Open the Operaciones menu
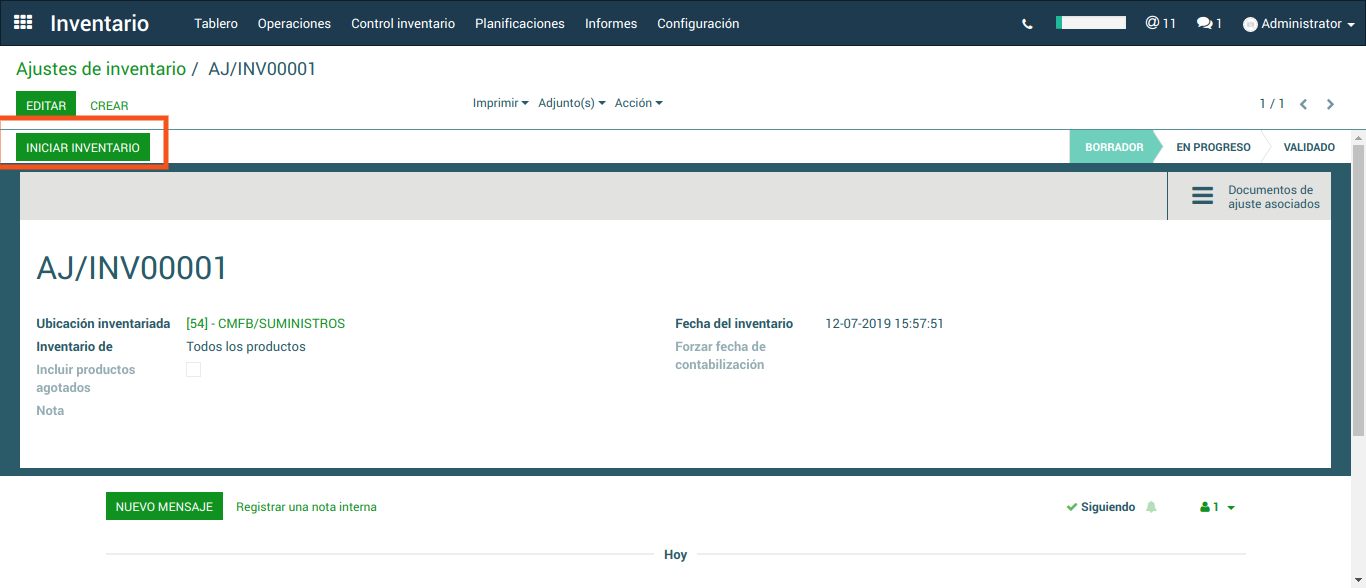Image resolution: width=1366 pixels, height=588 pixels. point(294,23)
